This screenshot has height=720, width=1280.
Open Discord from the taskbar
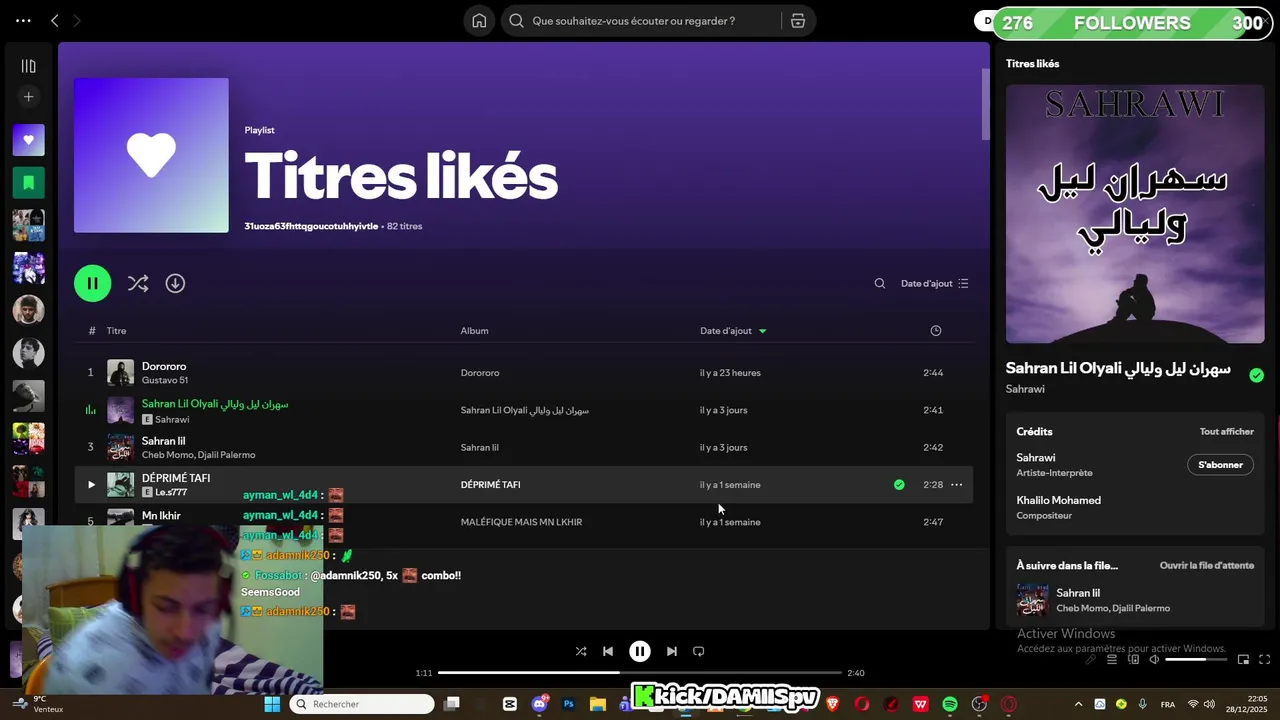click(540, 704)
